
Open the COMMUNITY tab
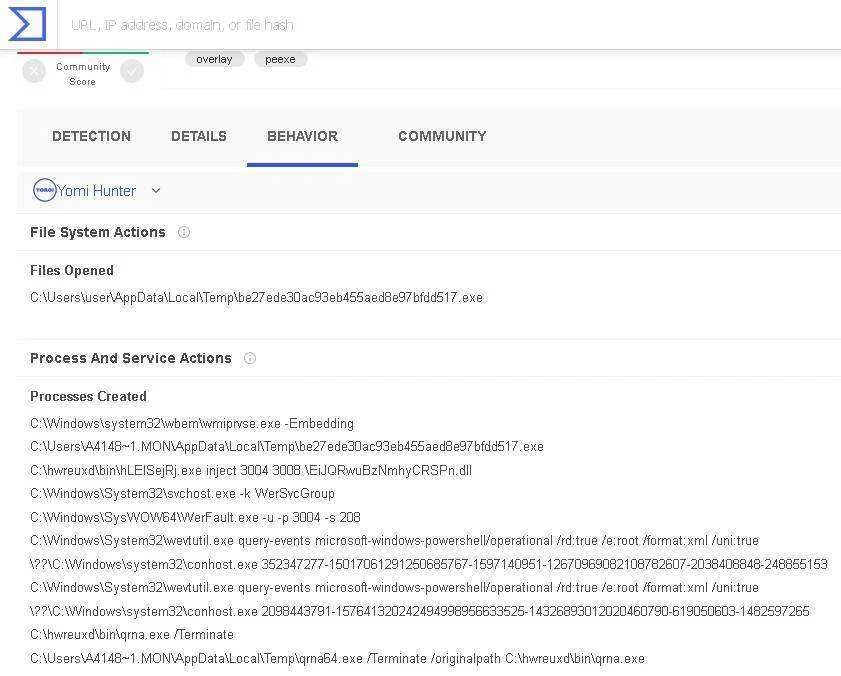click(442, 136)
